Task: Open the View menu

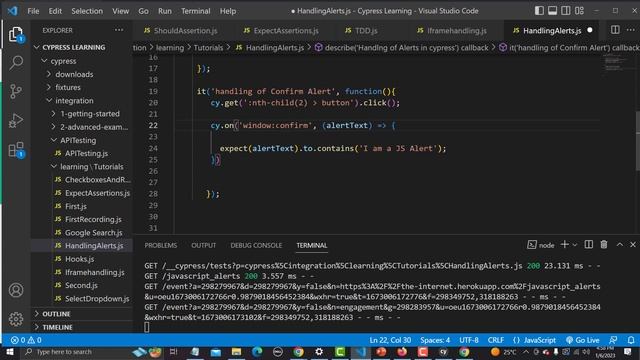Action: click(x=120, y=11)
